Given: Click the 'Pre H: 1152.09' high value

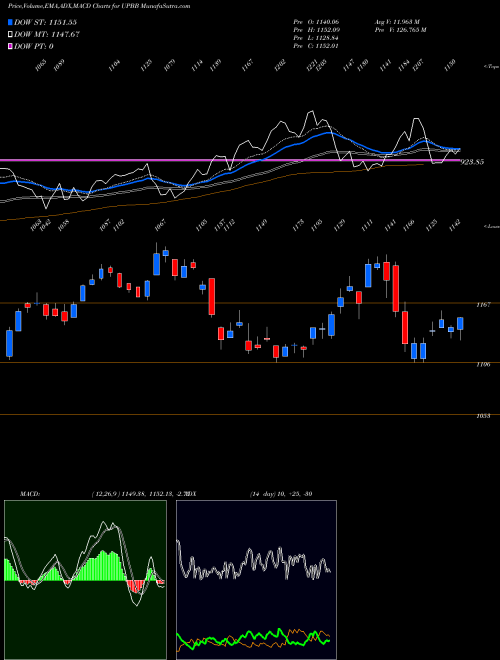Looking at the screenshot, I should 316,30.
